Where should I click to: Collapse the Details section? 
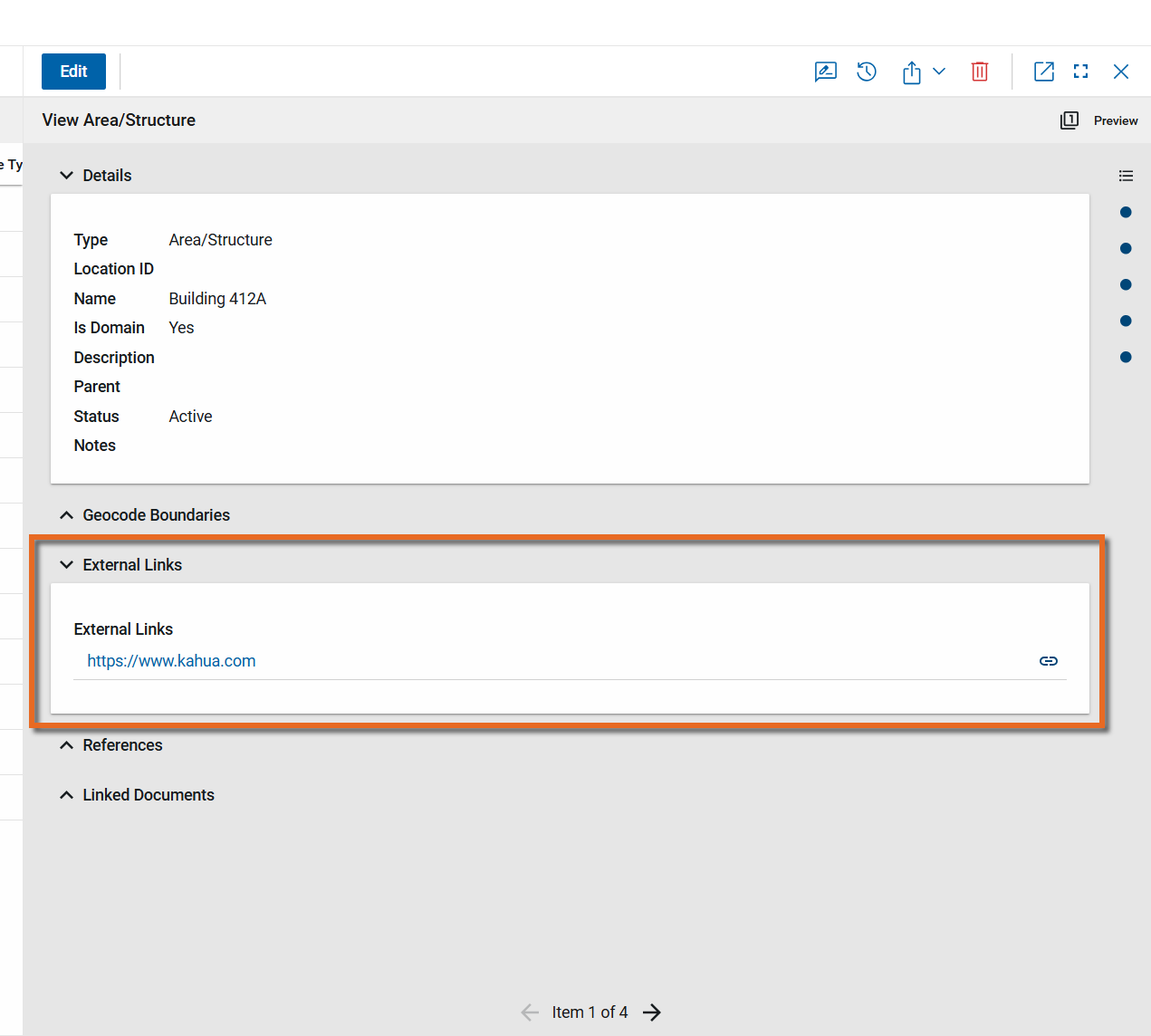(66, 176)
